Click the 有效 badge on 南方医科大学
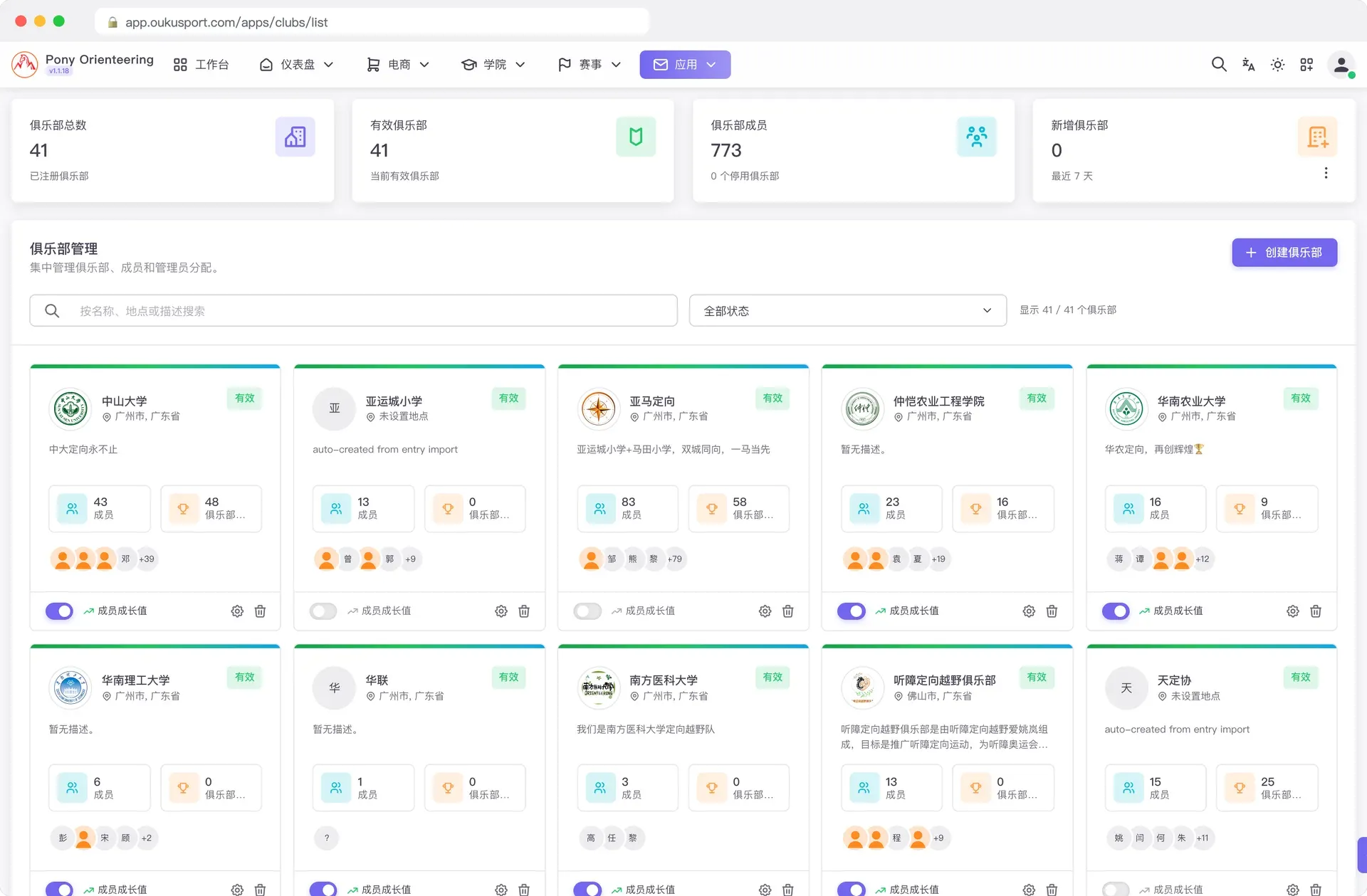Viewport: 1367px width, 896px height. coord(772,678)
